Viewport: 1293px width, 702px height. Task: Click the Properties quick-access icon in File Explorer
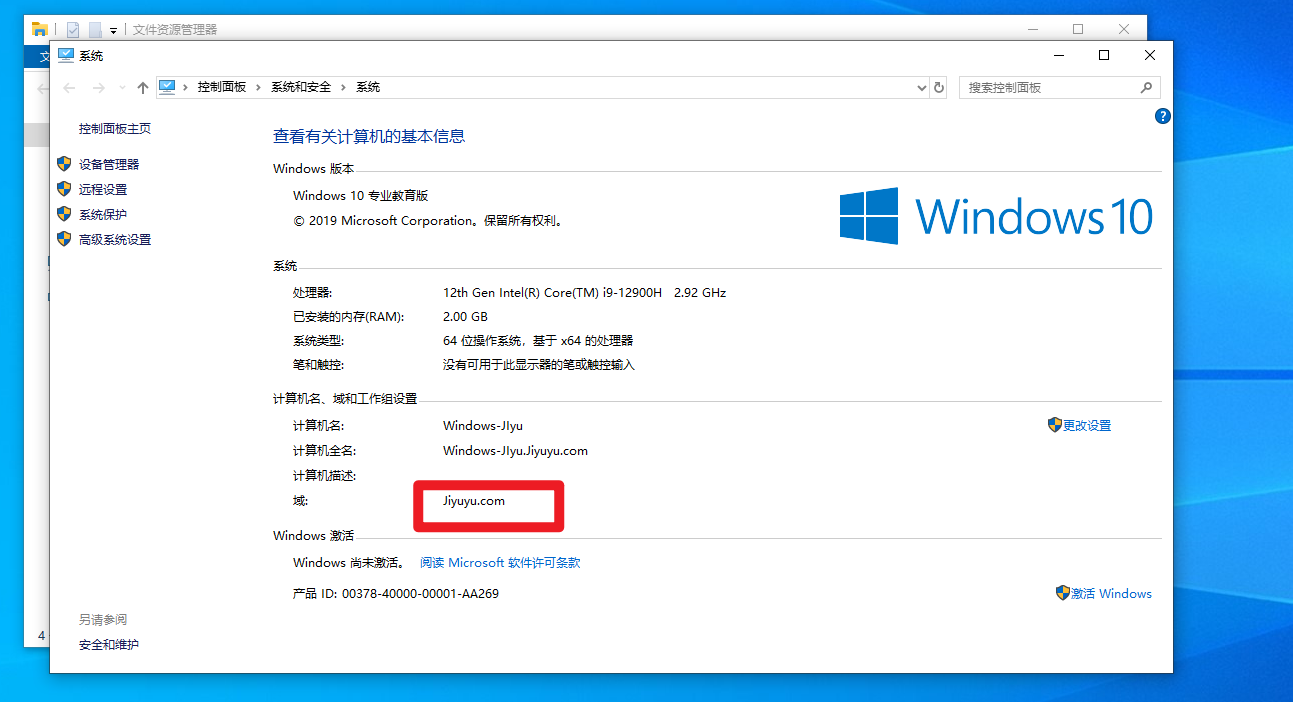coord(73,29)
